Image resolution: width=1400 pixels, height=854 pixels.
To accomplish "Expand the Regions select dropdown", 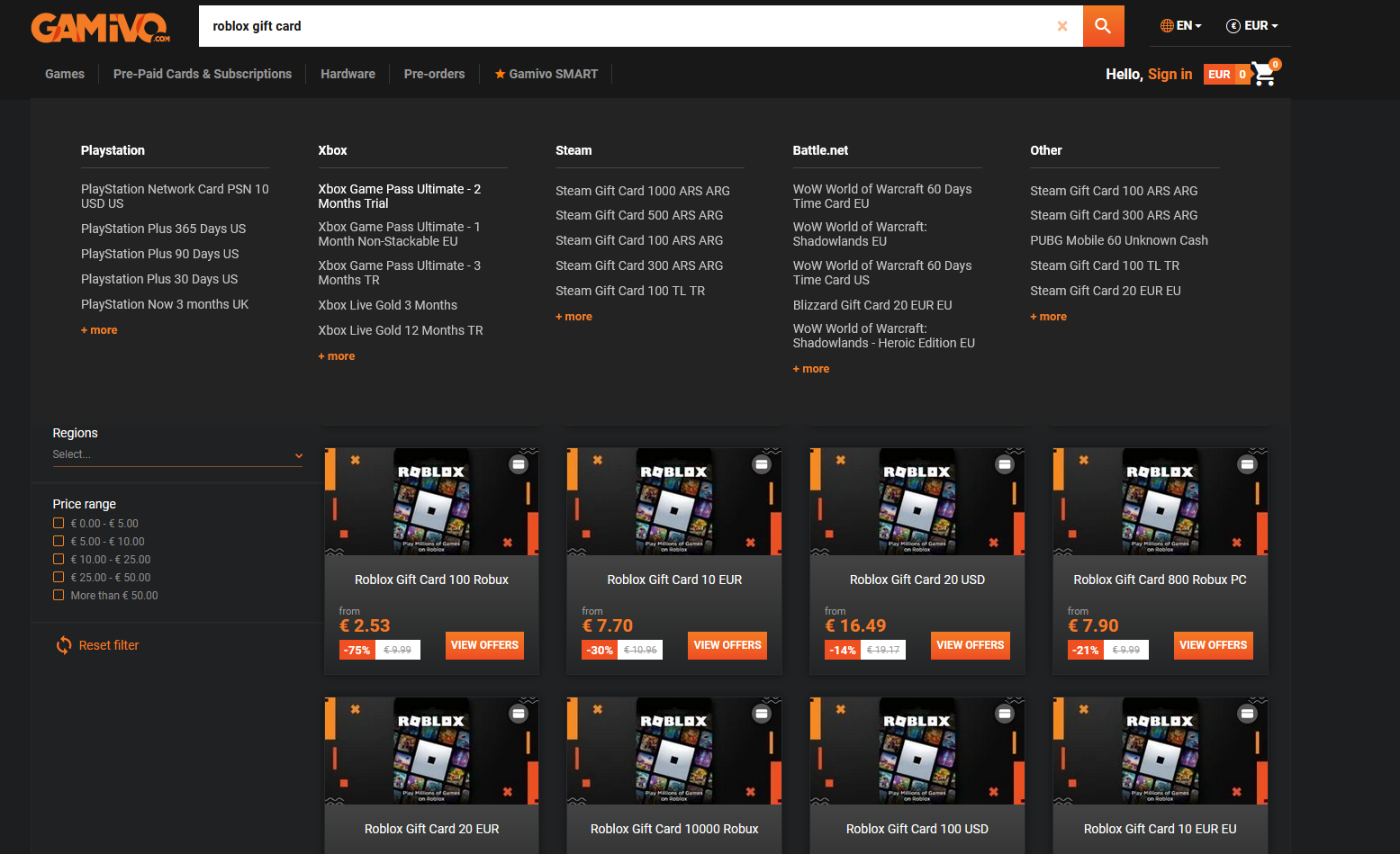I will pos(178,455).
